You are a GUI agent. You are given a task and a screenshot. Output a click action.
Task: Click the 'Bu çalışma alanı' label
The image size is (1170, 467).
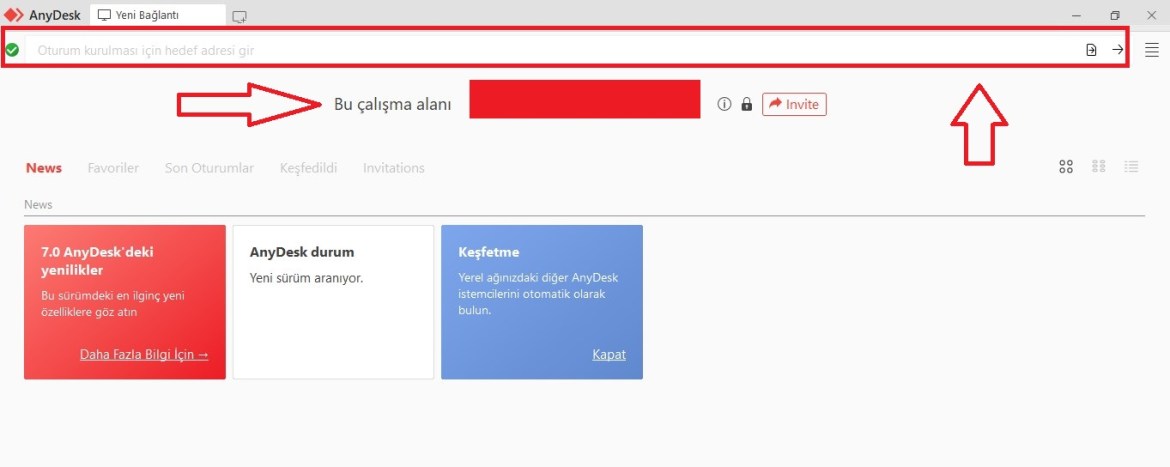pos(392,104)
